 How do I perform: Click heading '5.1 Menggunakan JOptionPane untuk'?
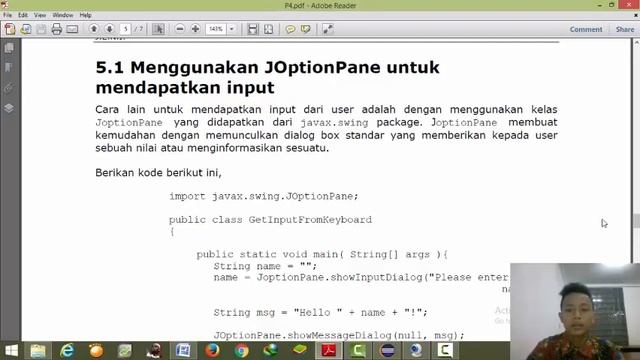pos(267,67)
